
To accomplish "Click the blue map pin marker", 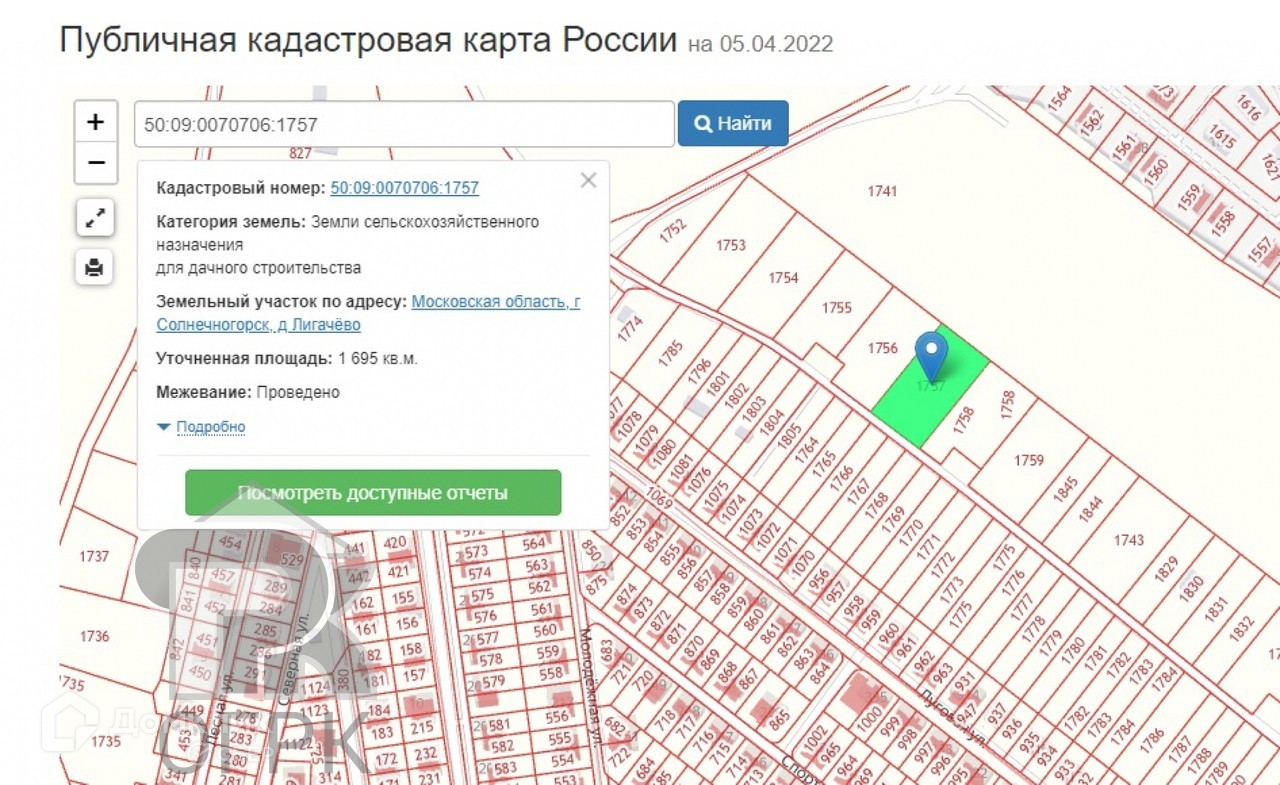I will (x=932, y=356).
